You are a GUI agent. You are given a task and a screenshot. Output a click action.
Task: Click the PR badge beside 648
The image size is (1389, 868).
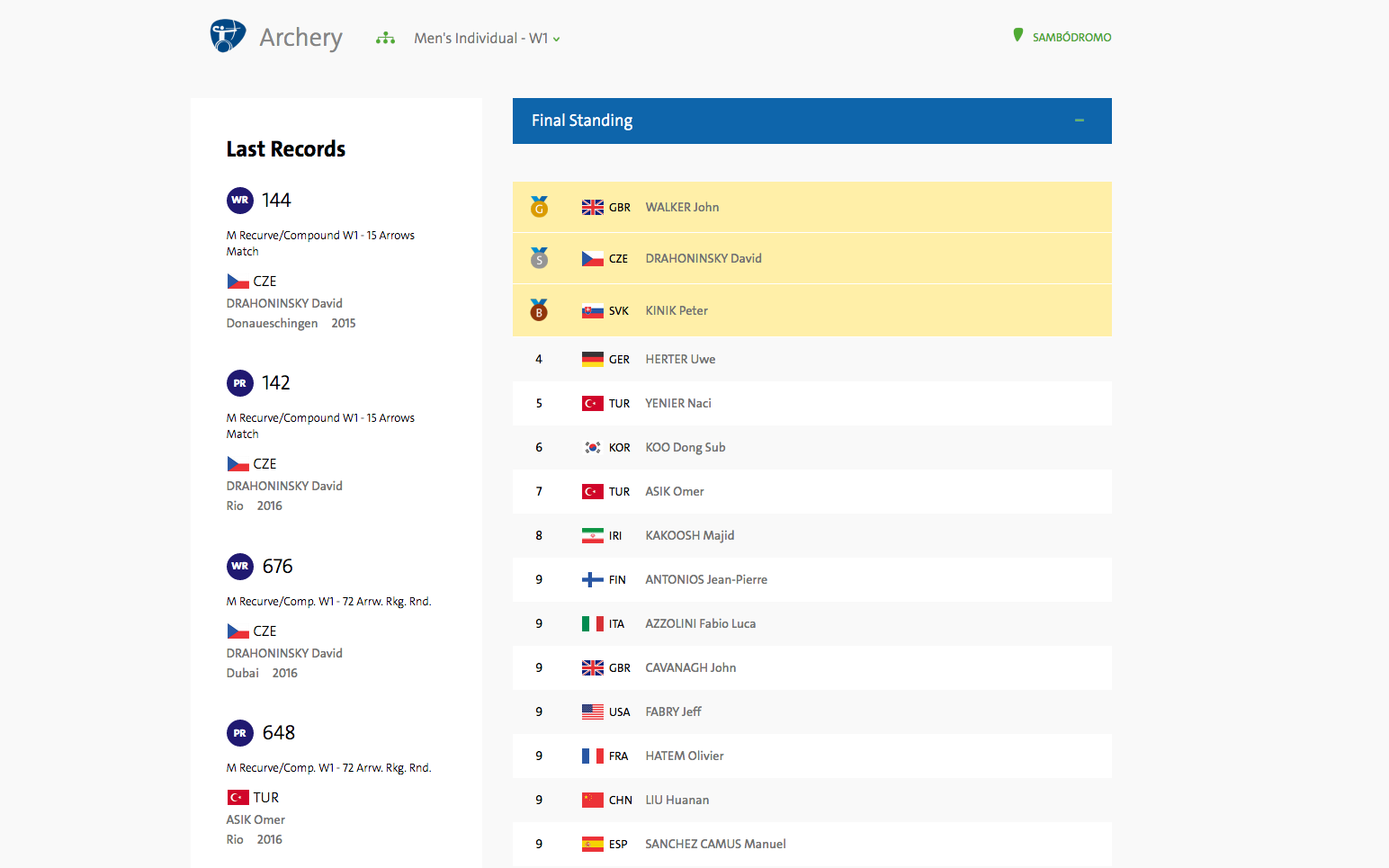click(x=240, y=733)
